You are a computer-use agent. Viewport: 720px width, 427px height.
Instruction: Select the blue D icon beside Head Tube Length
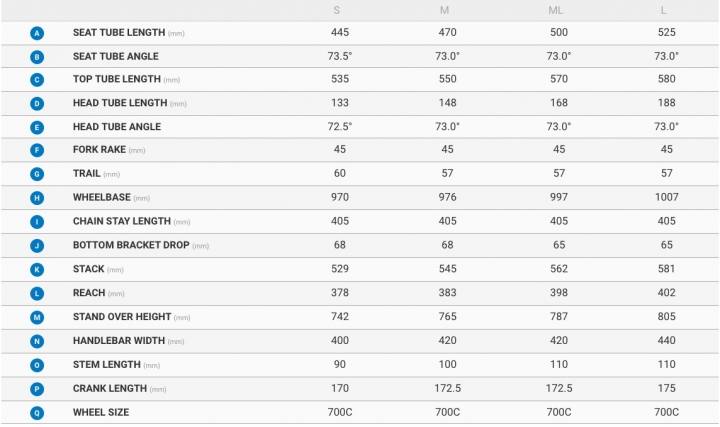point(37,104)
